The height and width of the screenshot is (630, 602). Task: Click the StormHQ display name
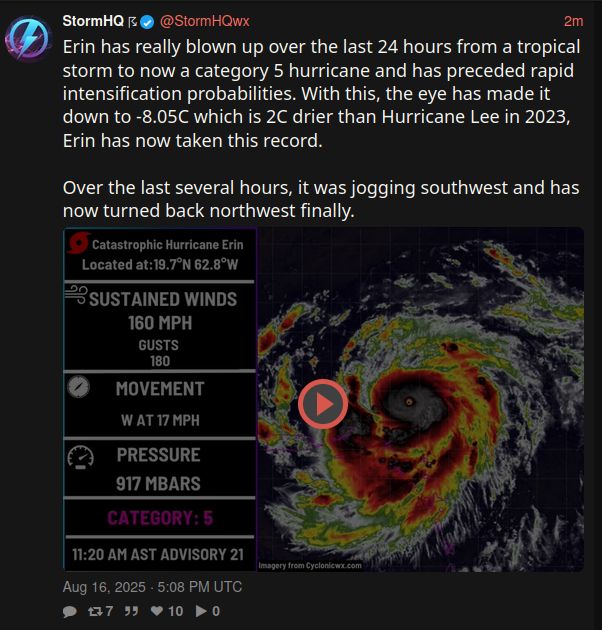point(93,21)
